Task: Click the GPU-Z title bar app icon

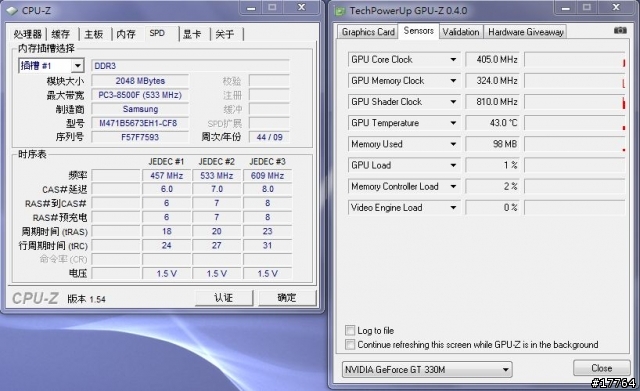Action: pyautogui.click(x=340, y=11)
